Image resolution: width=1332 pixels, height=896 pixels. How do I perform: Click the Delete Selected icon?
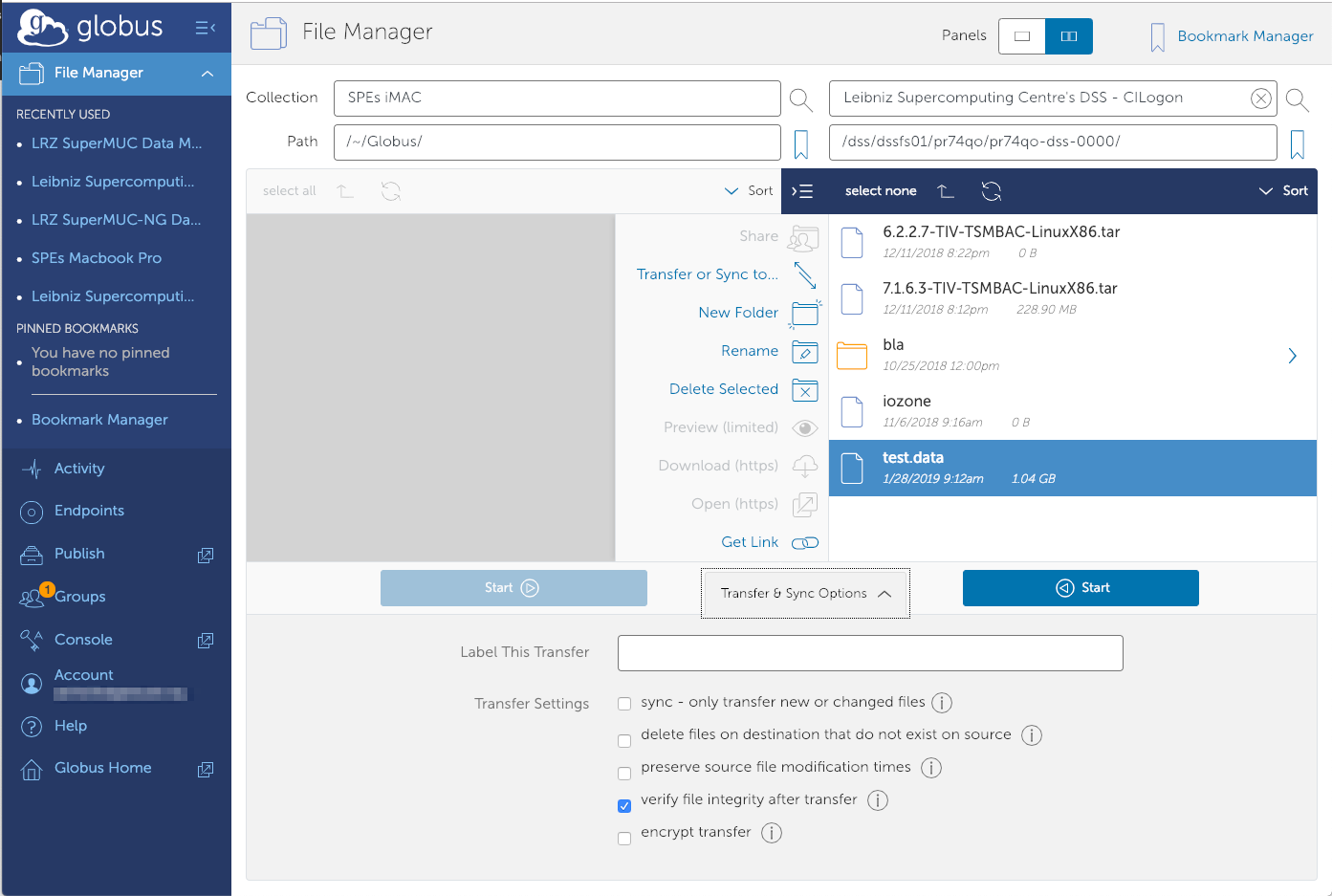tap(805, 390)
